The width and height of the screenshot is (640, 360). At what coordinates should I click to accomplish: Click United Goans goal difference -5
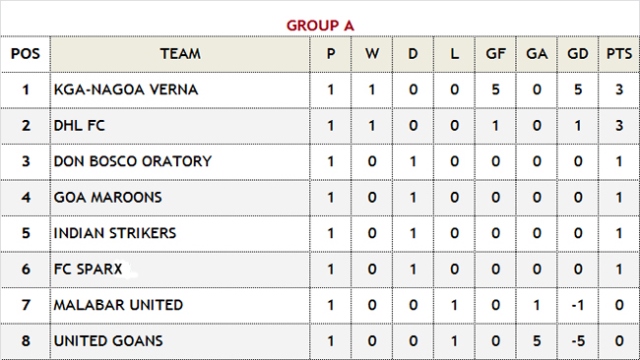click(x=578, y=341)
